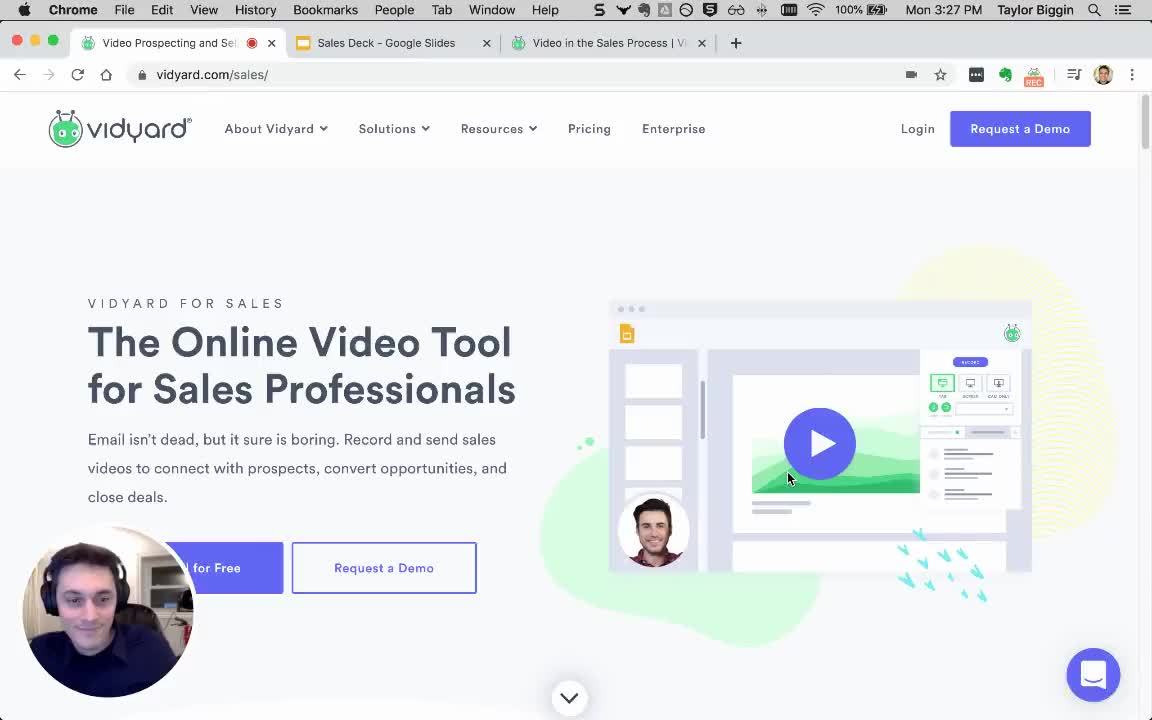
Task: Open Notification Center list icon
Action: pos(1123,10)
